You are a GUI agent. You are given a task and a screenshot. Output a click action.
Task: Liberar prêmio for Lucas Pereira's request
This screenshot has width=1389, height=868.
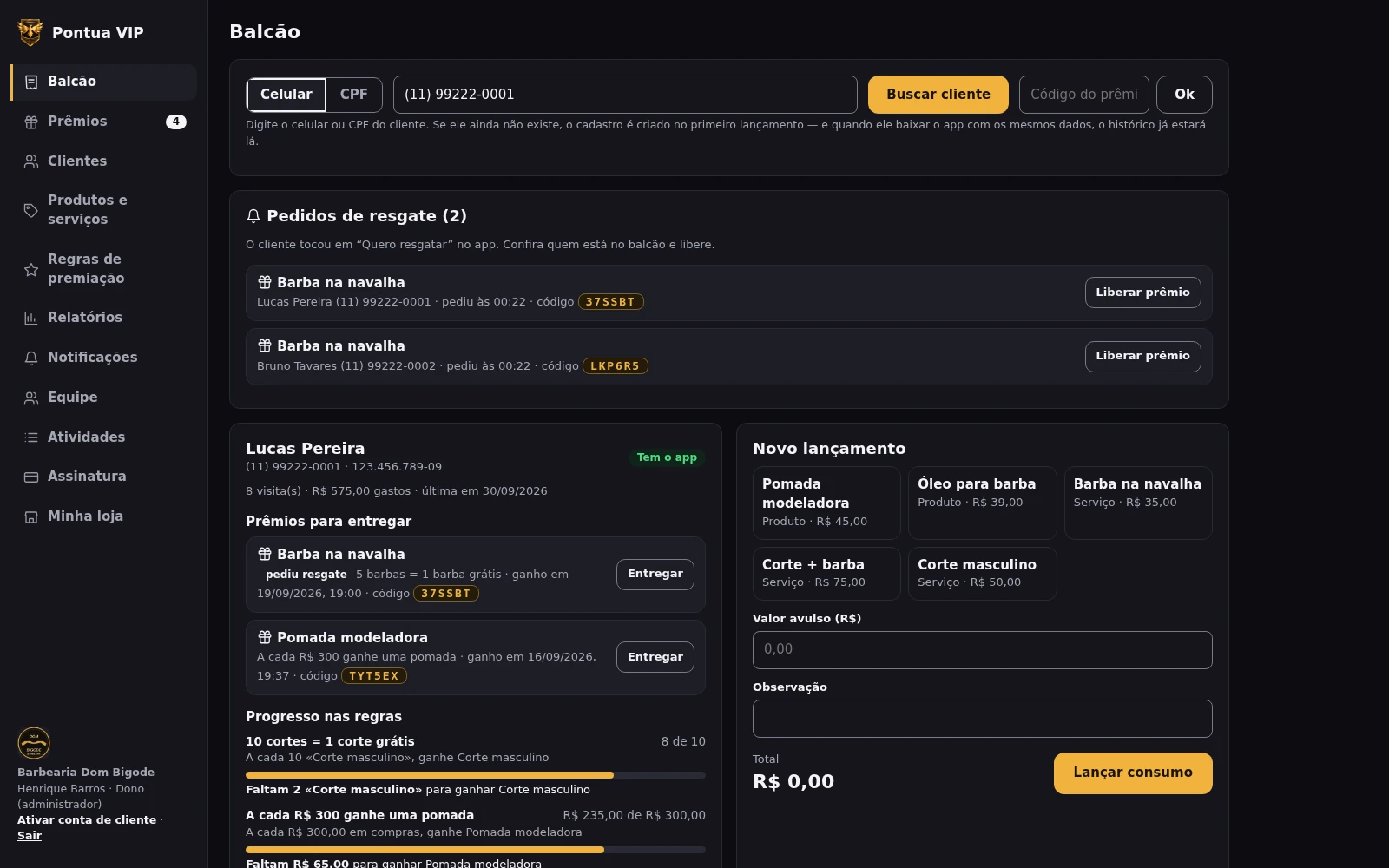click(x=1142, y=293)
